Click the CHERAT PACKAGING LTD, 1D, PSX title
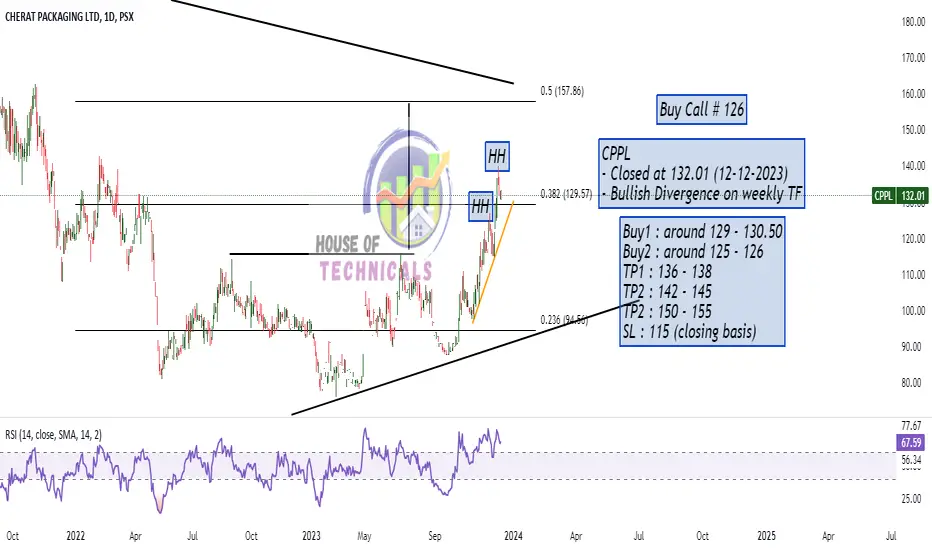The image size is (932, 550). point(70,17)
